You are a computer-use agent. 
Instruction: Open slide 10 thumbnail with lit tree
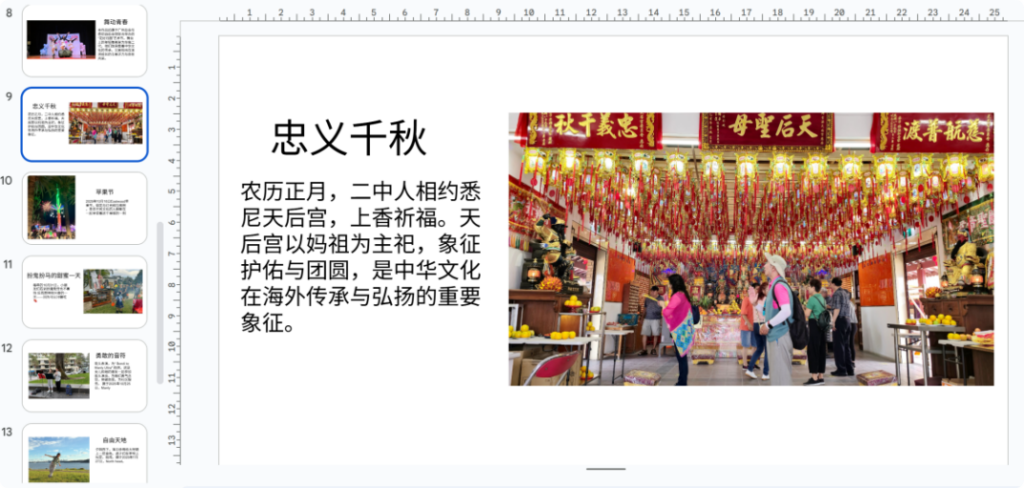[x=85, y=207]
